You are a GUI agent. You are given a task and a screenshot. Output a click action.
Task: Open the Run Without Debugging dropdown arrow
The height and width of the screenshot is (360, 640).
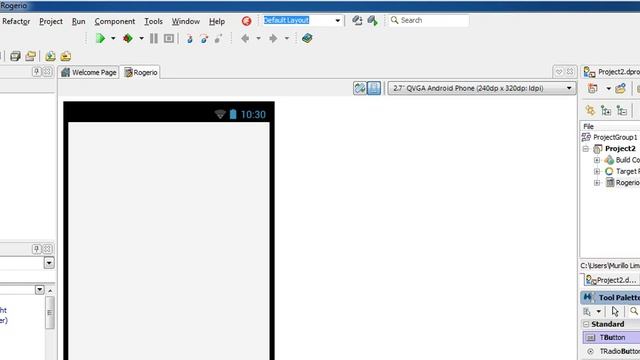pos(141,38)
